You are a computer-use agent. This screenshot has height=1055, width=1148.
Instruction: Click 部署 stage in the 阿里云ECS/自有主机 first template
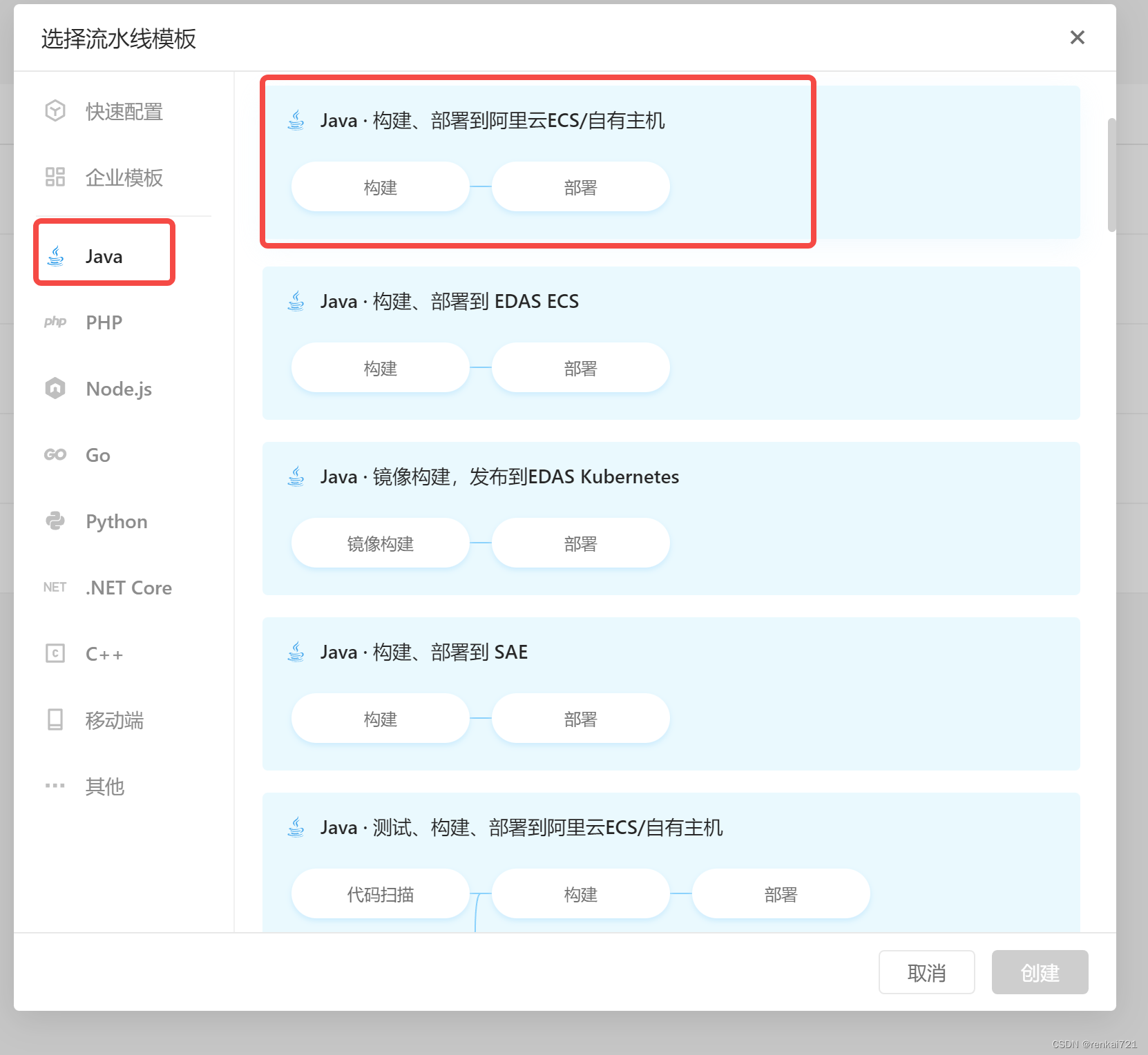pos(581,186)
